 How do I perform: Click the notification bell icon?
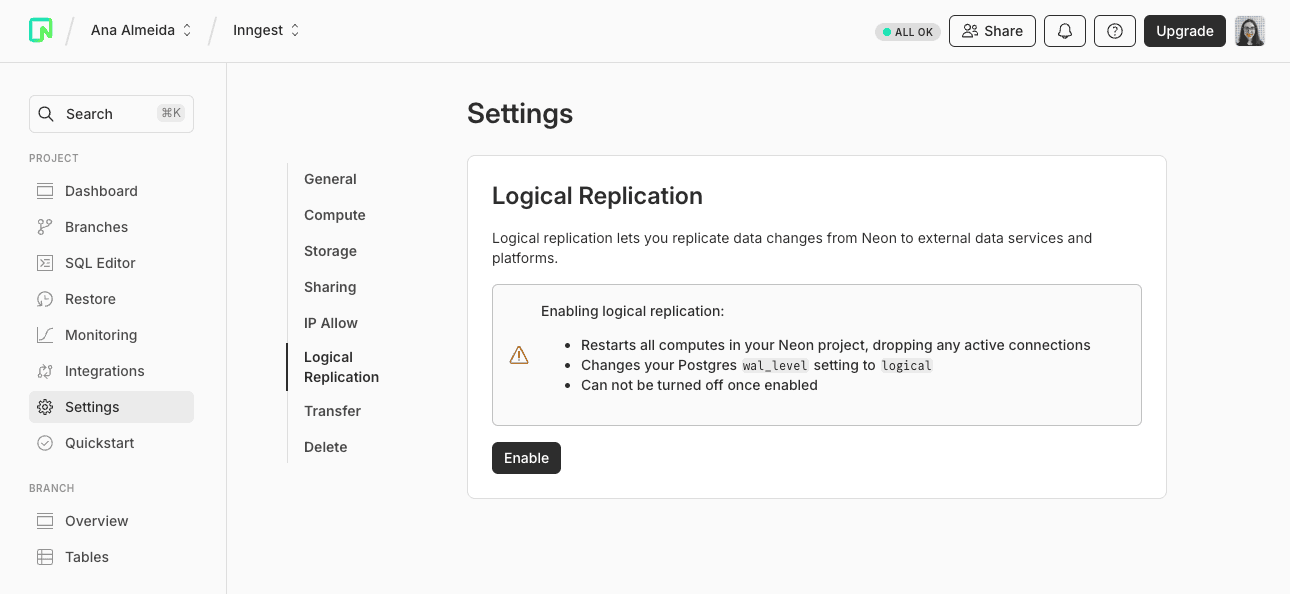click(x=1064, y=31)
